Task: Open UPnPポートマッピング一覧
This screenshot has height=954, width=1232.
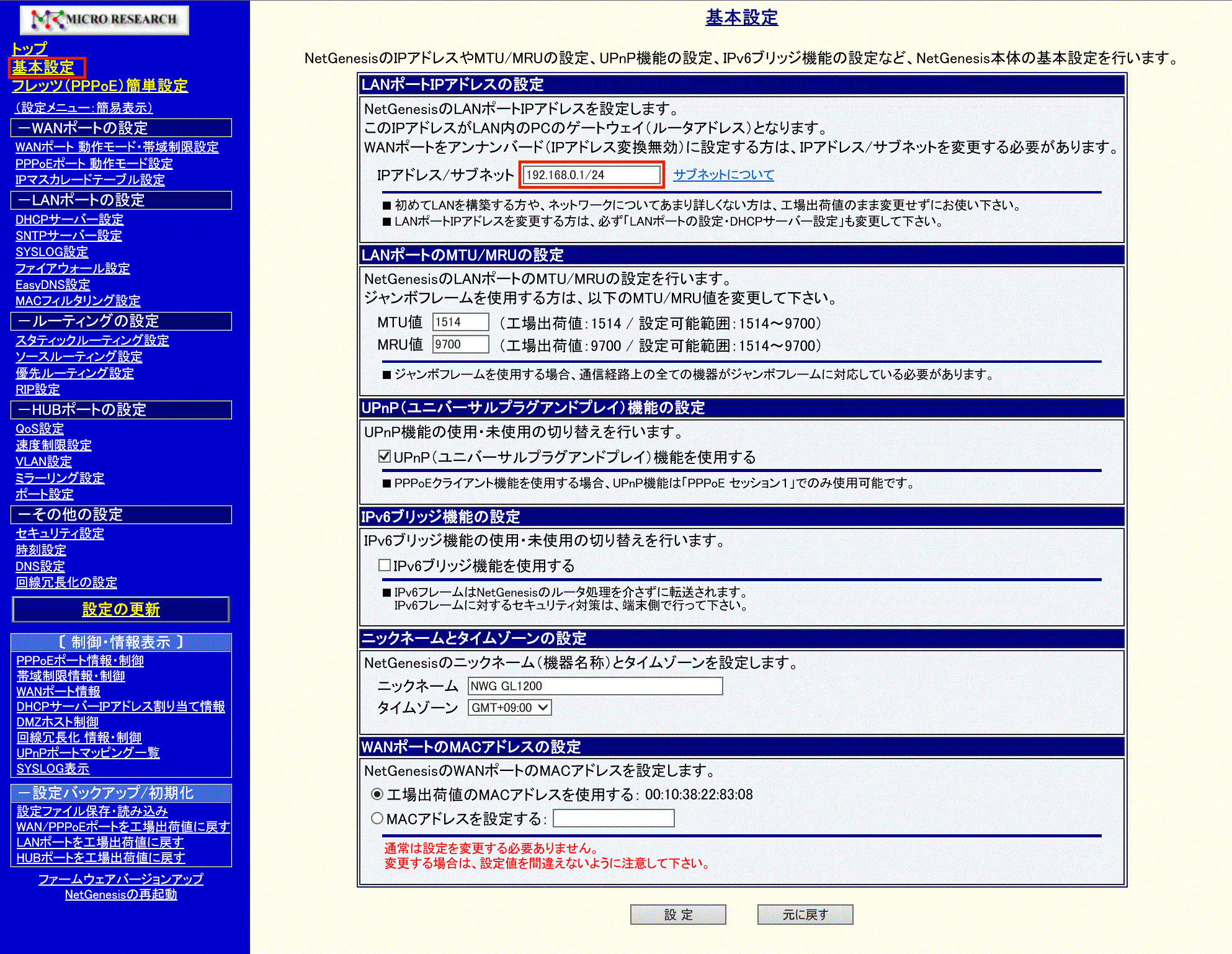Action: (x=88, y=752)
